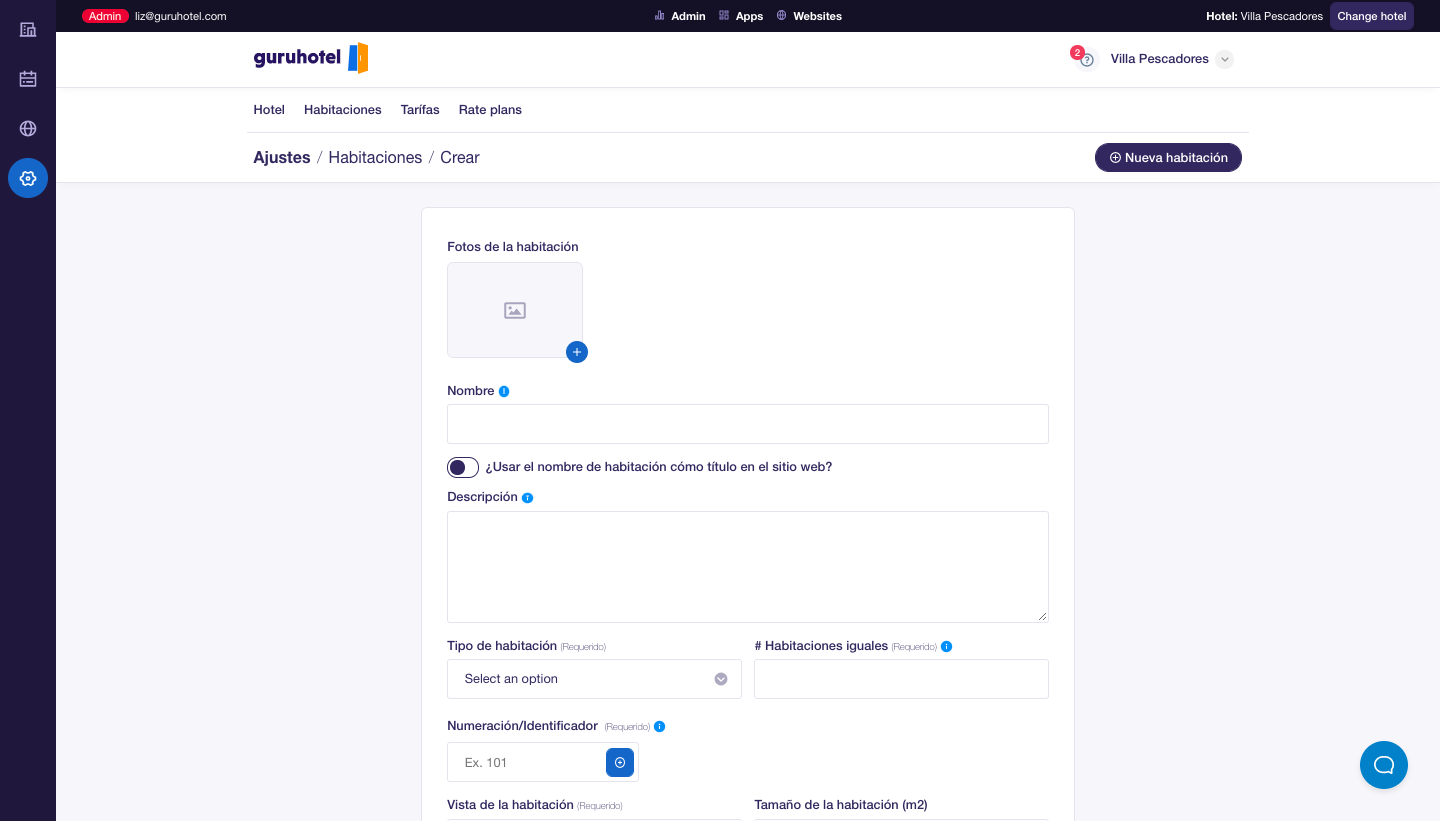The width and height of the screenshot is (1440, 821).
Task: Click the room photo placeholder thumbnail
Action: 515,310
